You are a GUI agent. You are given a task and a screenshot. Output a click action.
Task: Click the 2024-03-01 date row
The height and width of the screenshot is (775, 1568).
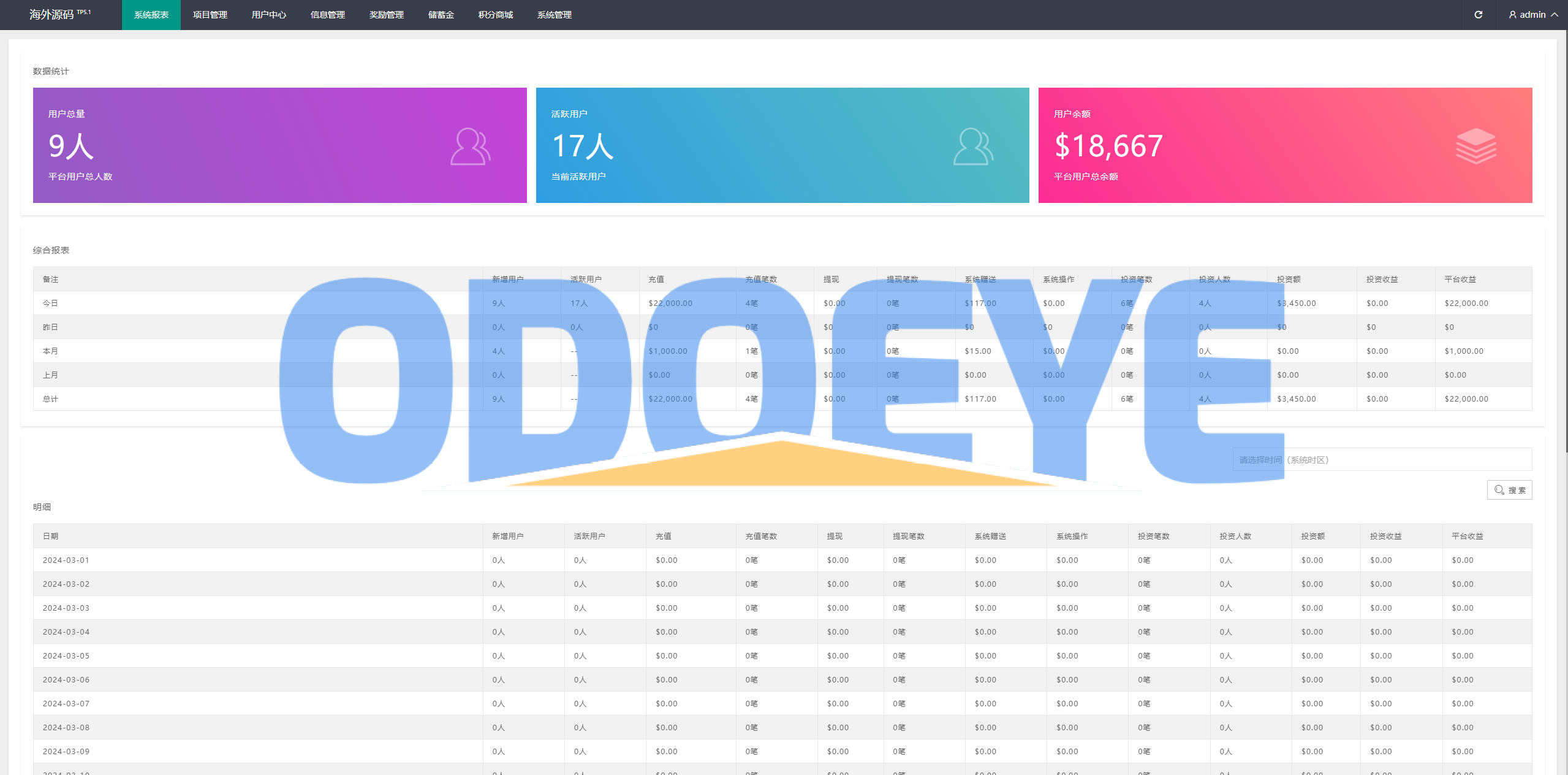[782, 560]
